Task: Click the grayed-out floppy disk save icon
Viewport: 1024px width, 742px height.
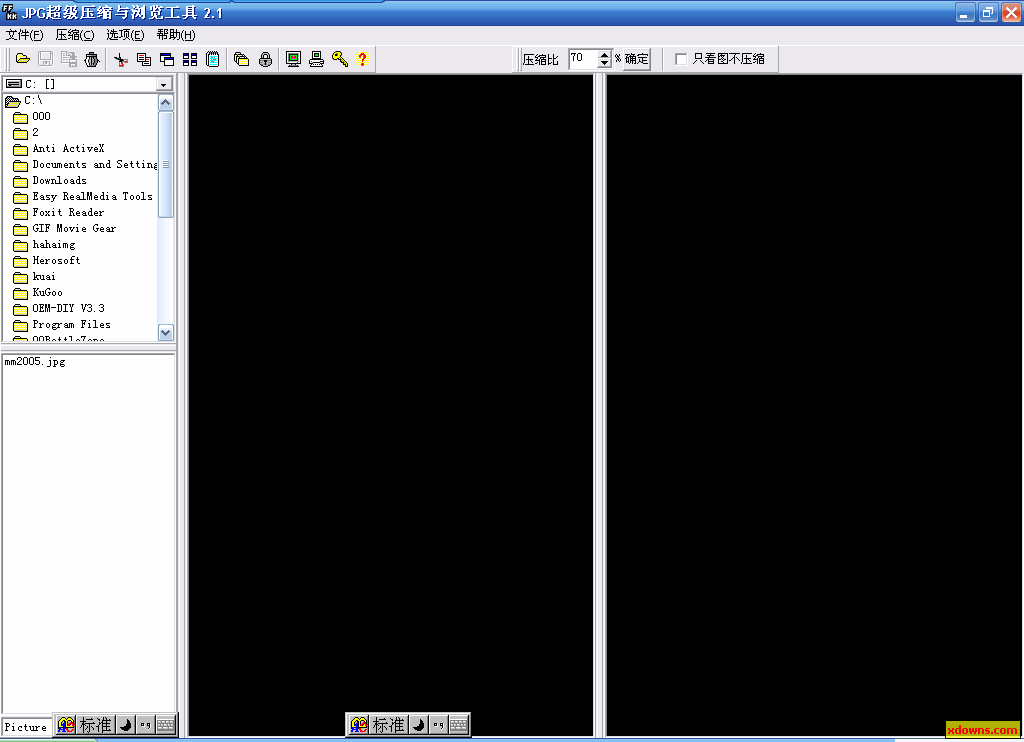Action: pyautogui.click(x=46, y=59)
